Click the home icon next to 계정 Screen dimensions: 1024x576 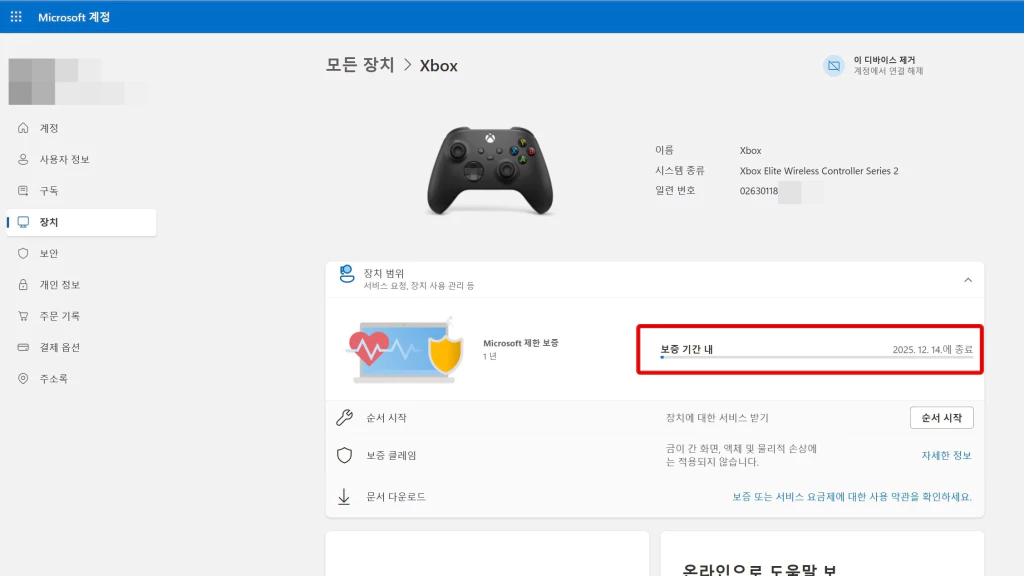(x=24, y=128)
